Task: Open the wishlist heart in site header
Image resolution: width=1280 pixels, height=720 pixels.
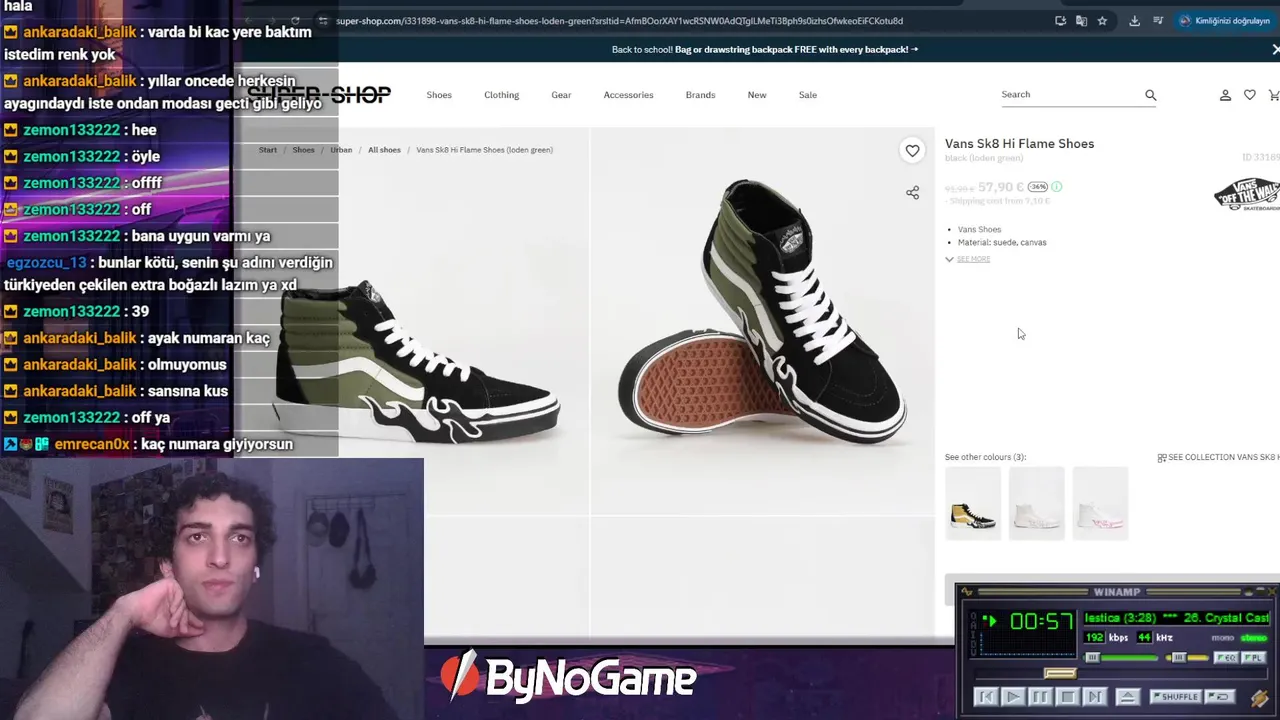Action: point(1249,95)
